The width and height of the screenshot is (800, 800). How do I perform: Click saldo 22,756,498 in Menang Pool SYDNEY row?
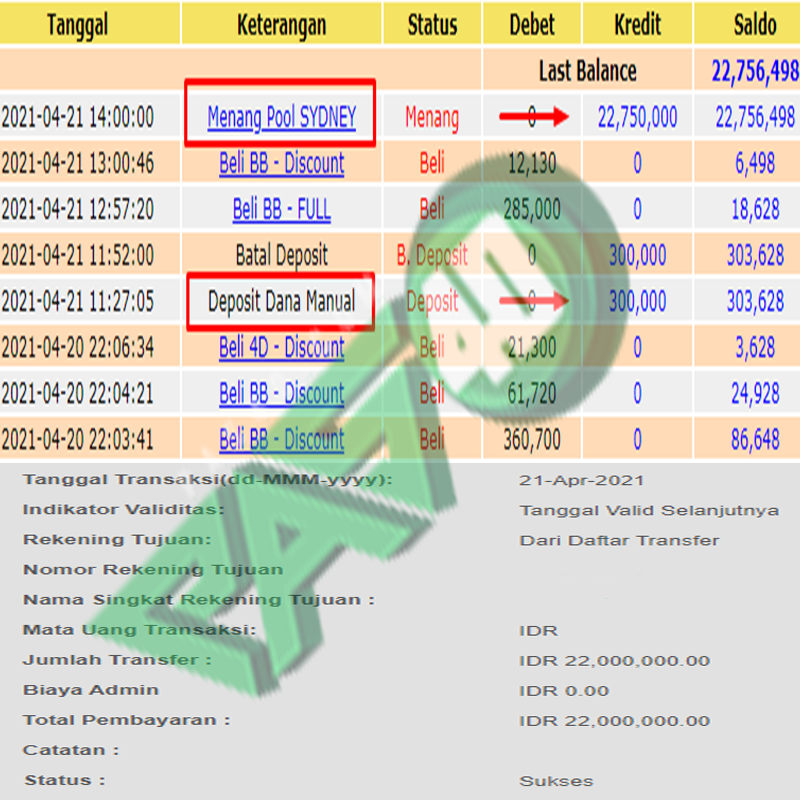[755, 117]
